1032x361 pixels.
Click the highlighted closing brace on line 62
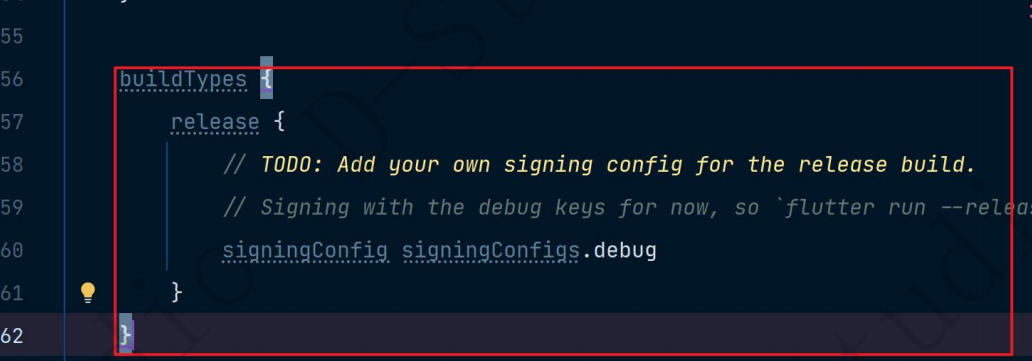pyautogui.click(x=126, y=335)
